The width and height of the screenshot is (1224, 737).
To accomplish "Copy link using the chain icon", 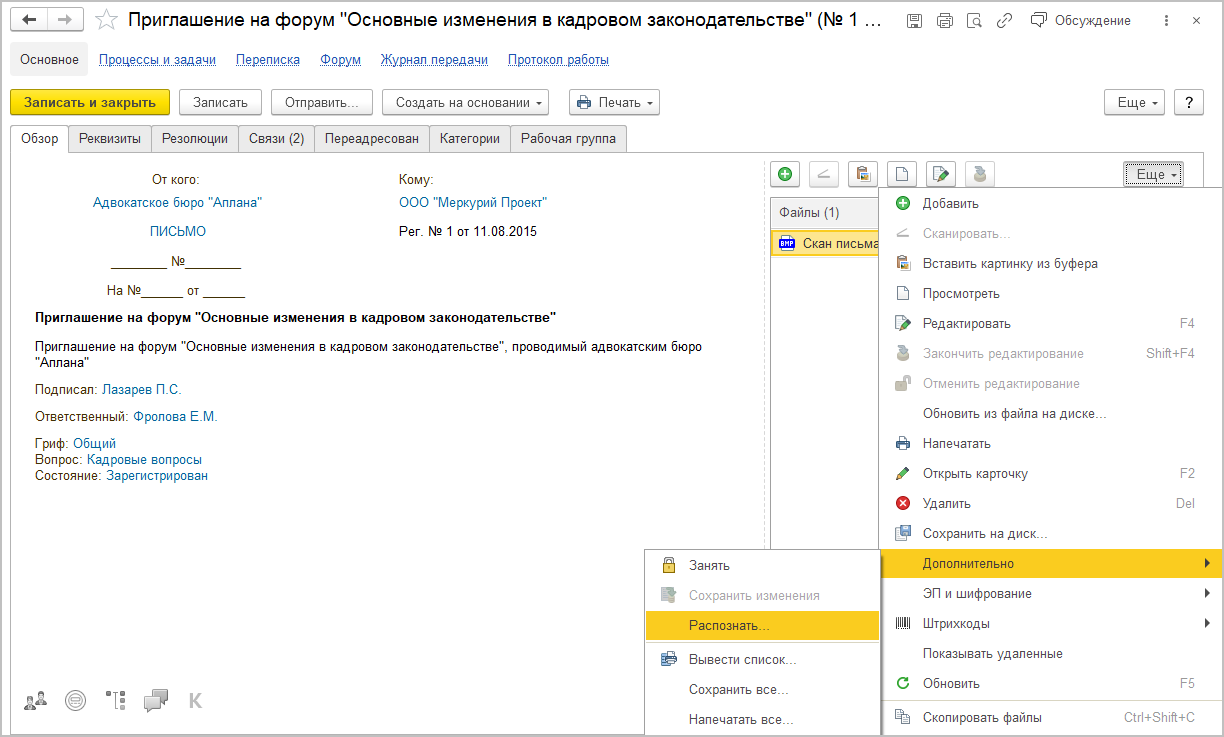I will [x=1005, y=21].
